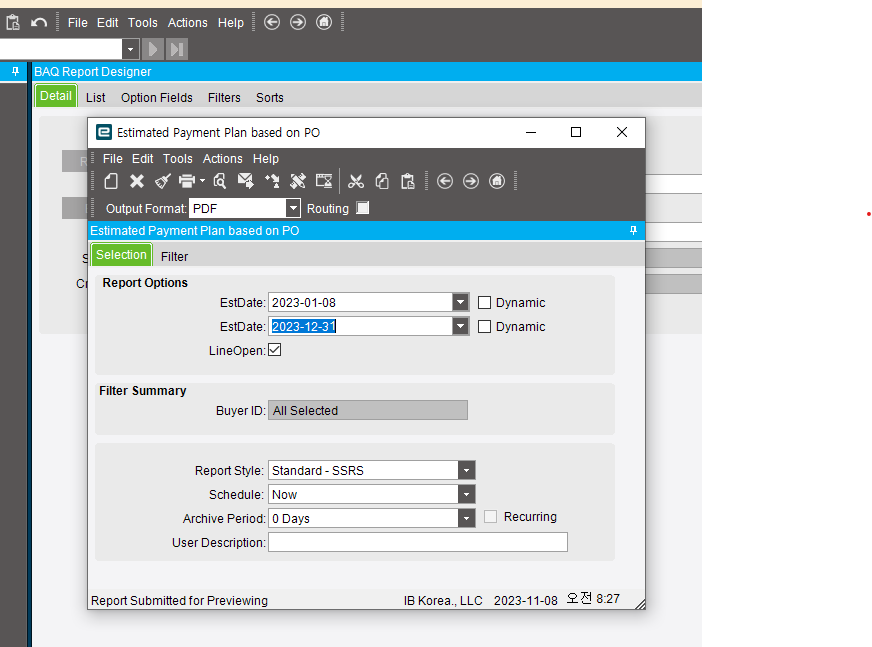Click the Clear broom icon in dialog toolbar
The image size is (872, 647).
tap(163, 181)
